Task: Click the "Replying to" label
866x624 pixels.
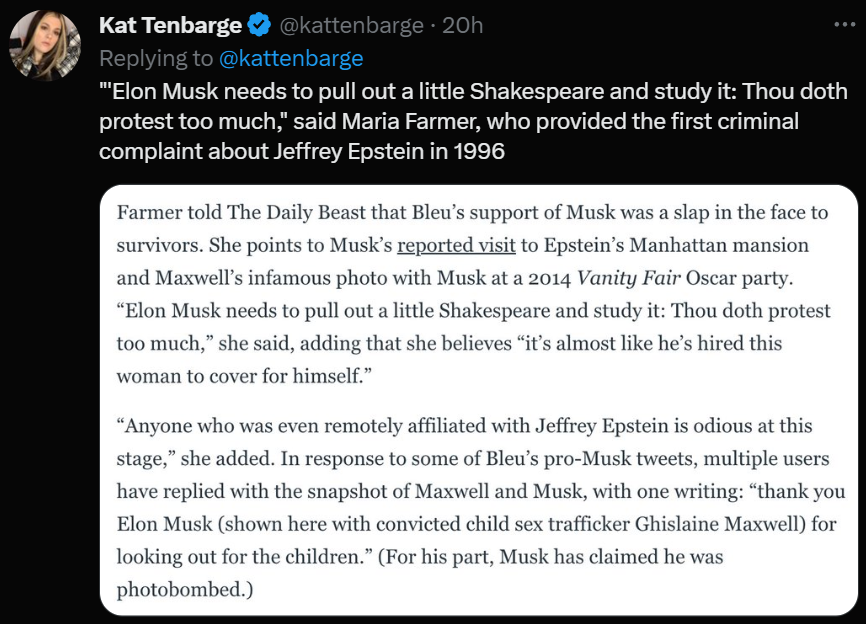Action: tap(155, 58)
